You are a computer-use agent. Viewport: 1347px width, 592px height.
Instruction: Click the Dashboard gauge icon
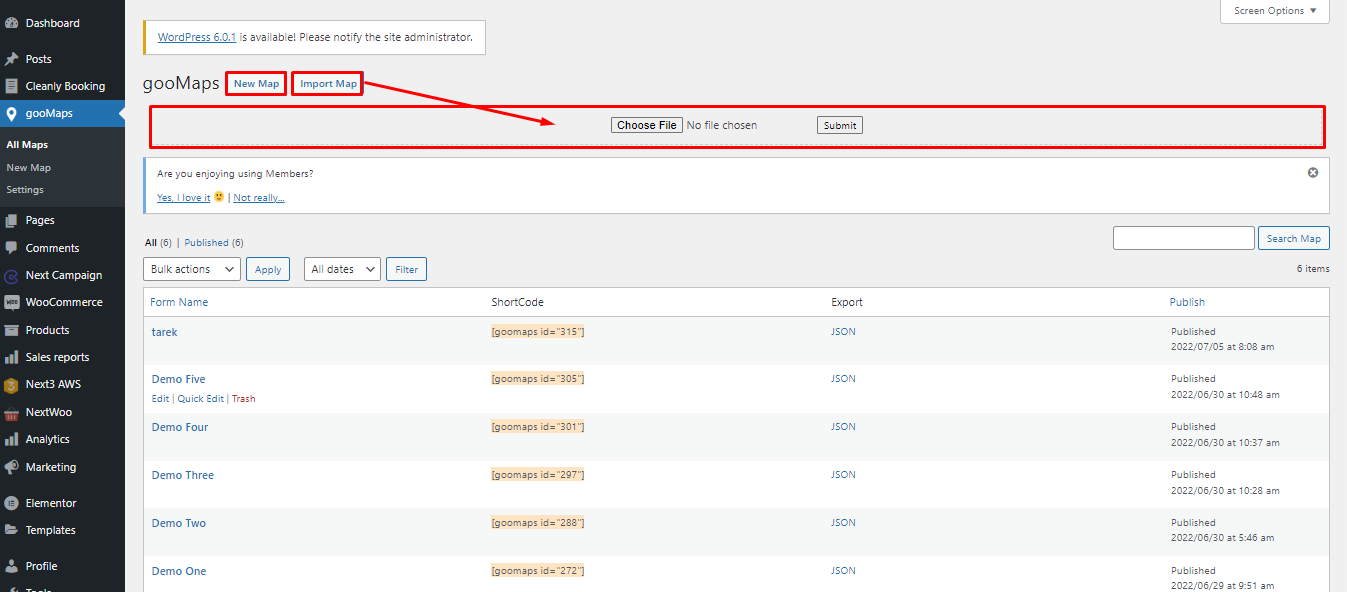point(12,23)
